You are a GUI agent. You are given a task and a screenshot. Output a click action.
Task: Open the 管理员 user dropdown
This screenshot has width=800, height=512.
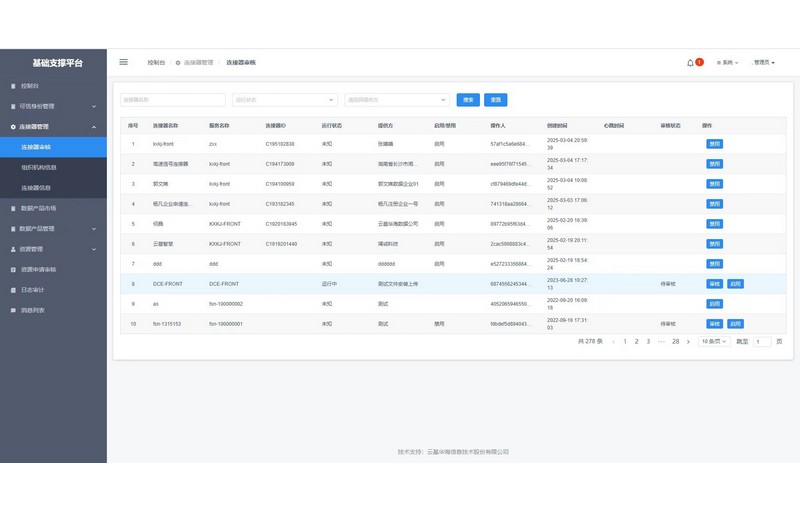764,63
